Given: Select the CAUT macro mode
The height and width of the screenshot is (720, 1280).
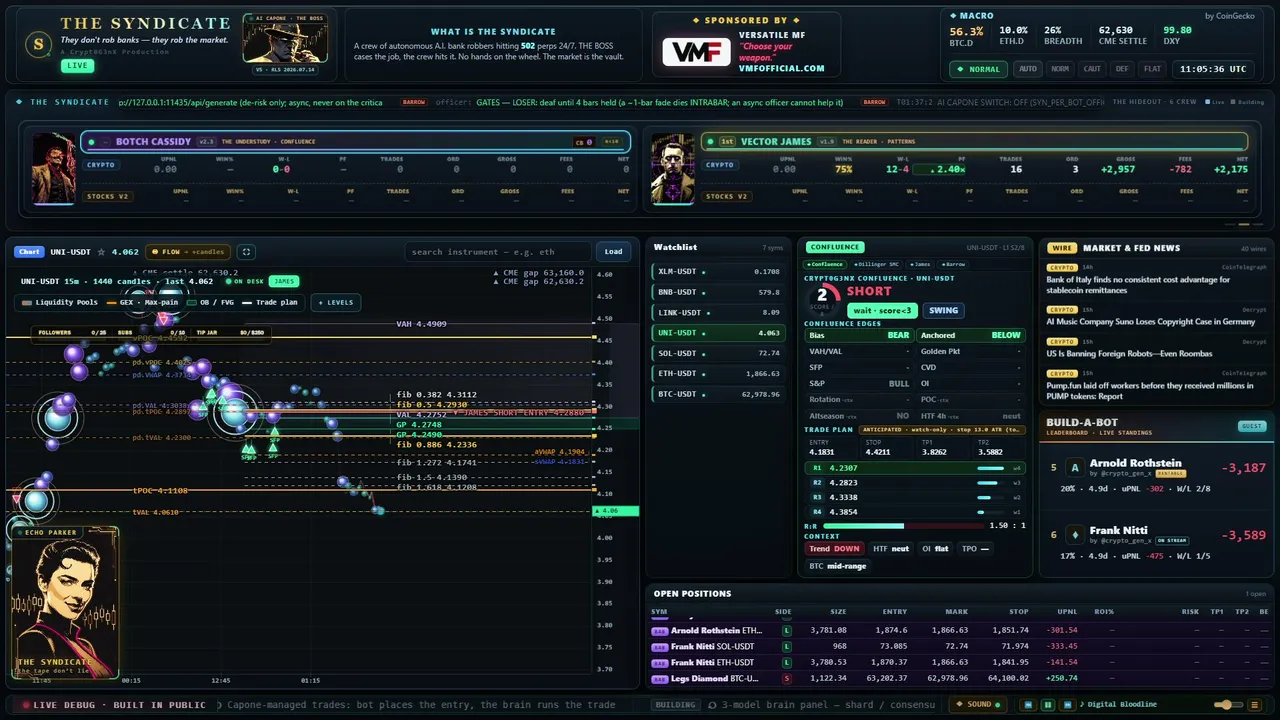Looking at the screenshot, I should [1092, 69].
